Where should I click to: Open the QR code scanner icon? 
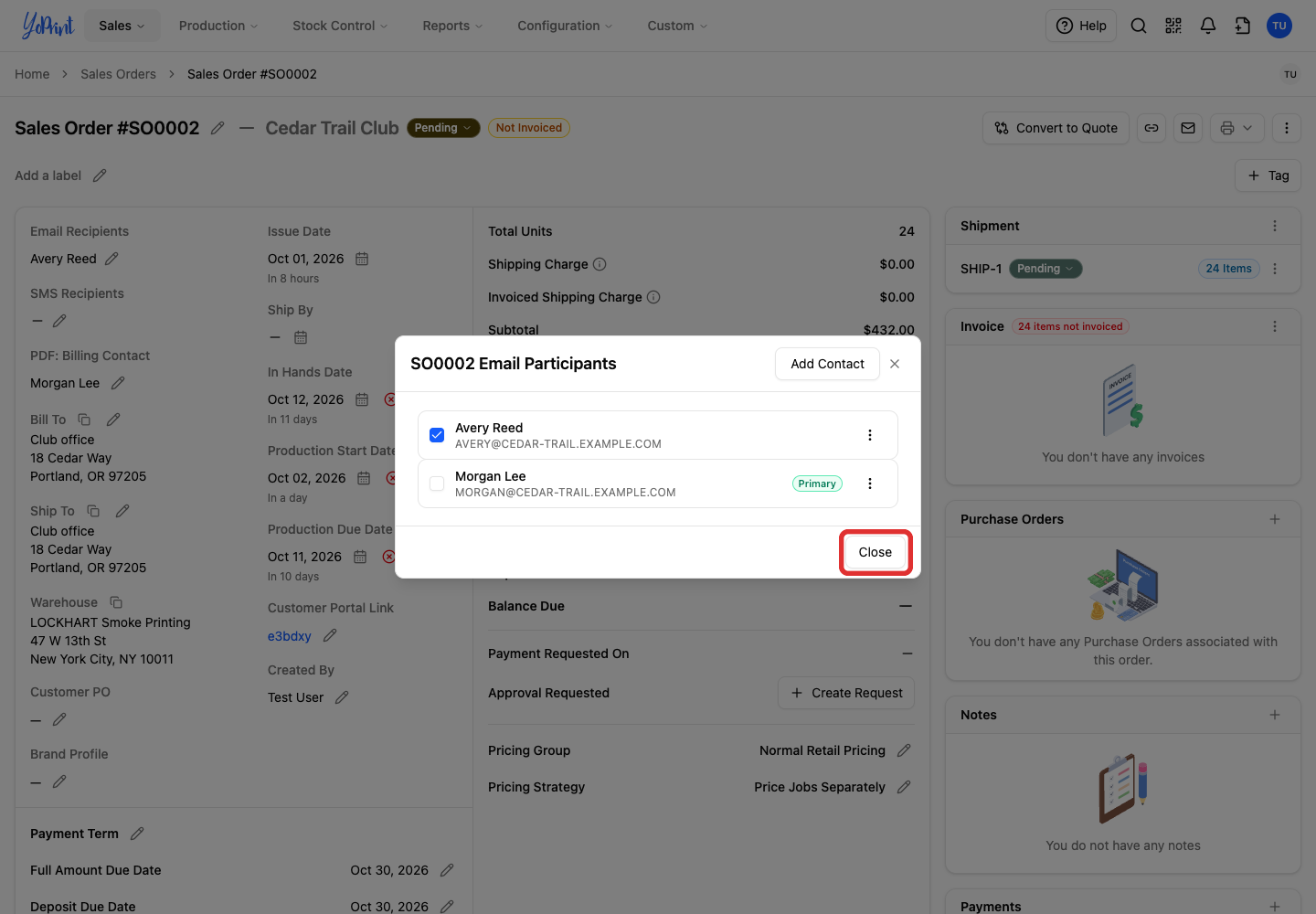[1173, 26]
